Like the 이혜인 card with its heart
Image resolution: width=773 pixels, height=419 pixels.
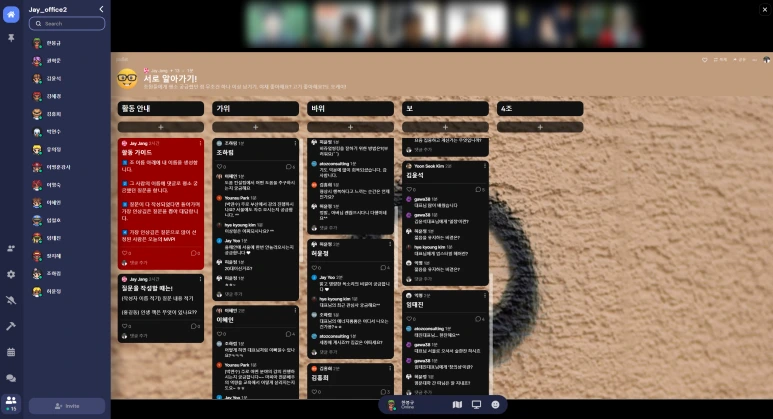point(221,334)
